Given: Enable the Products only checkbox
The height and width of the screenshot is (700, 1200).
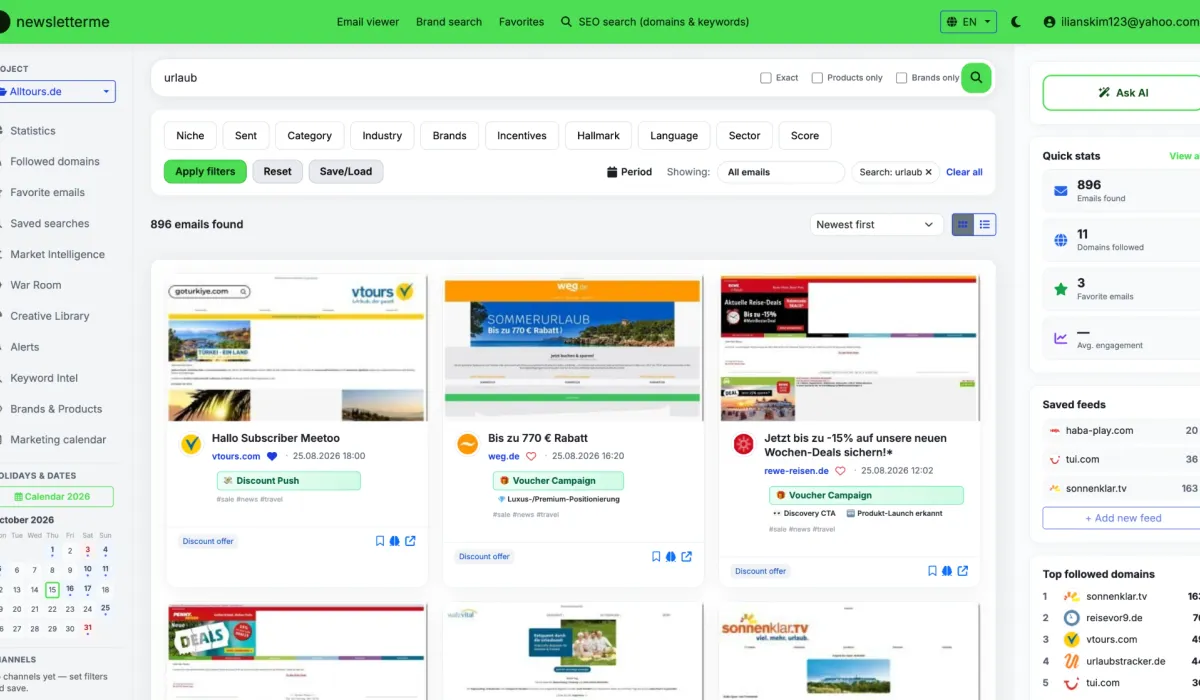Looking at the screenshot, I should pyautogui.click(x=817, y=78).
